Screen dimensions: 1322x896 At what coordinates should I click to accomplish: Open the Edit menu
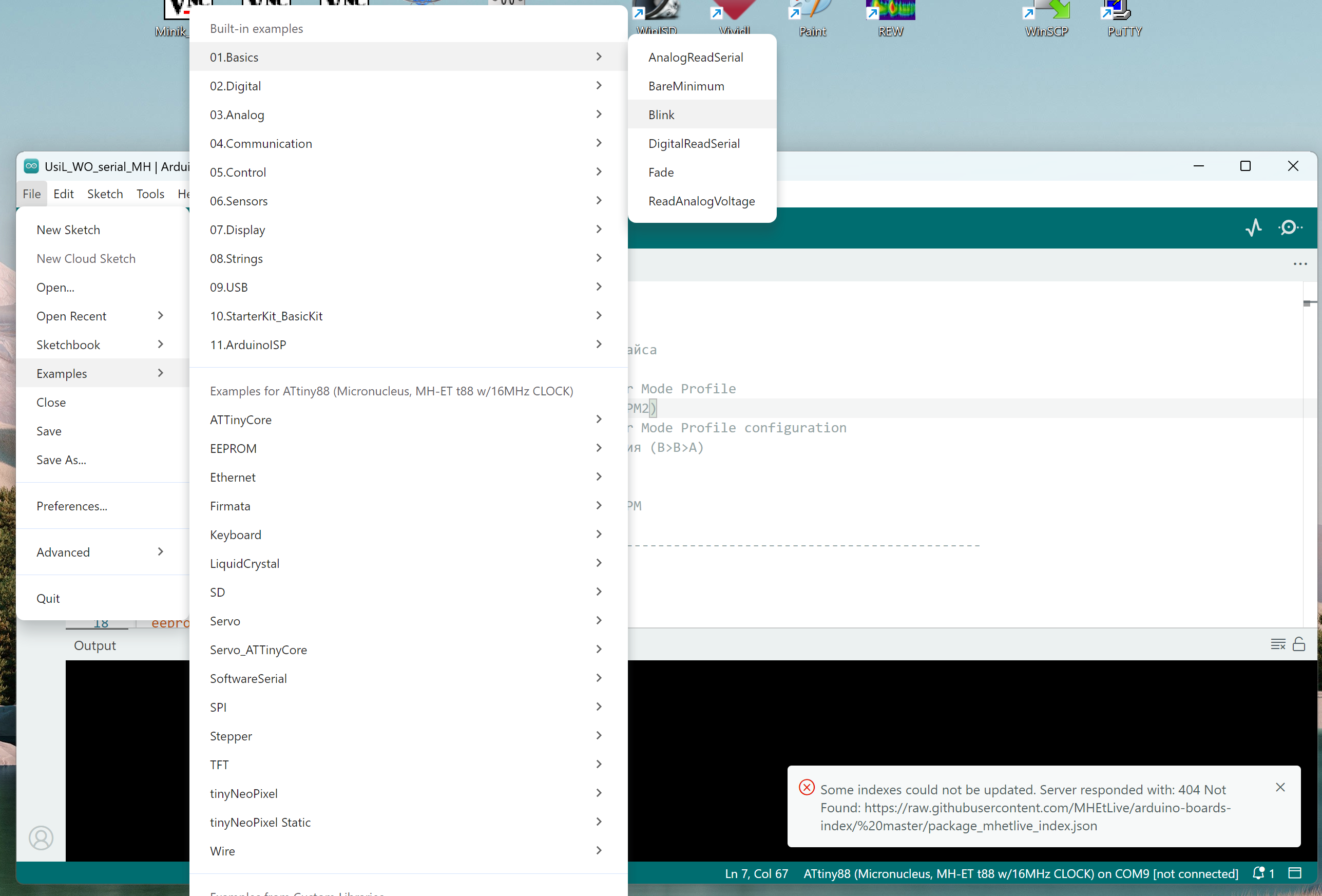coord(63,194)
